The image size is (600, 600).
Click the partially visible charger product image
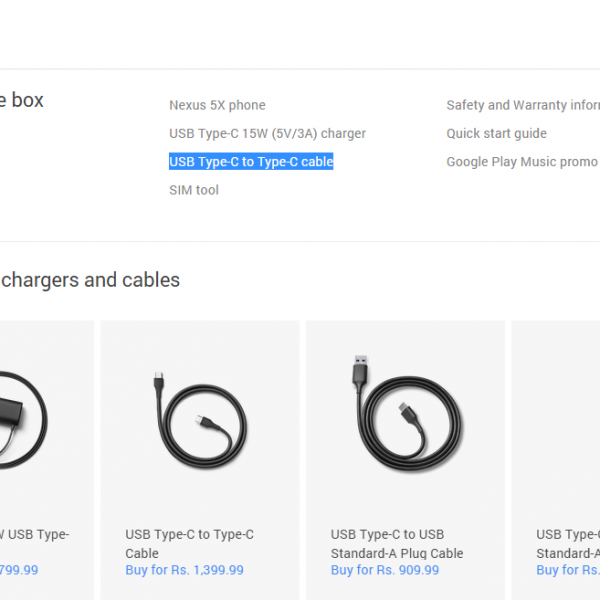pyautogui.click(x=22, y=420)
